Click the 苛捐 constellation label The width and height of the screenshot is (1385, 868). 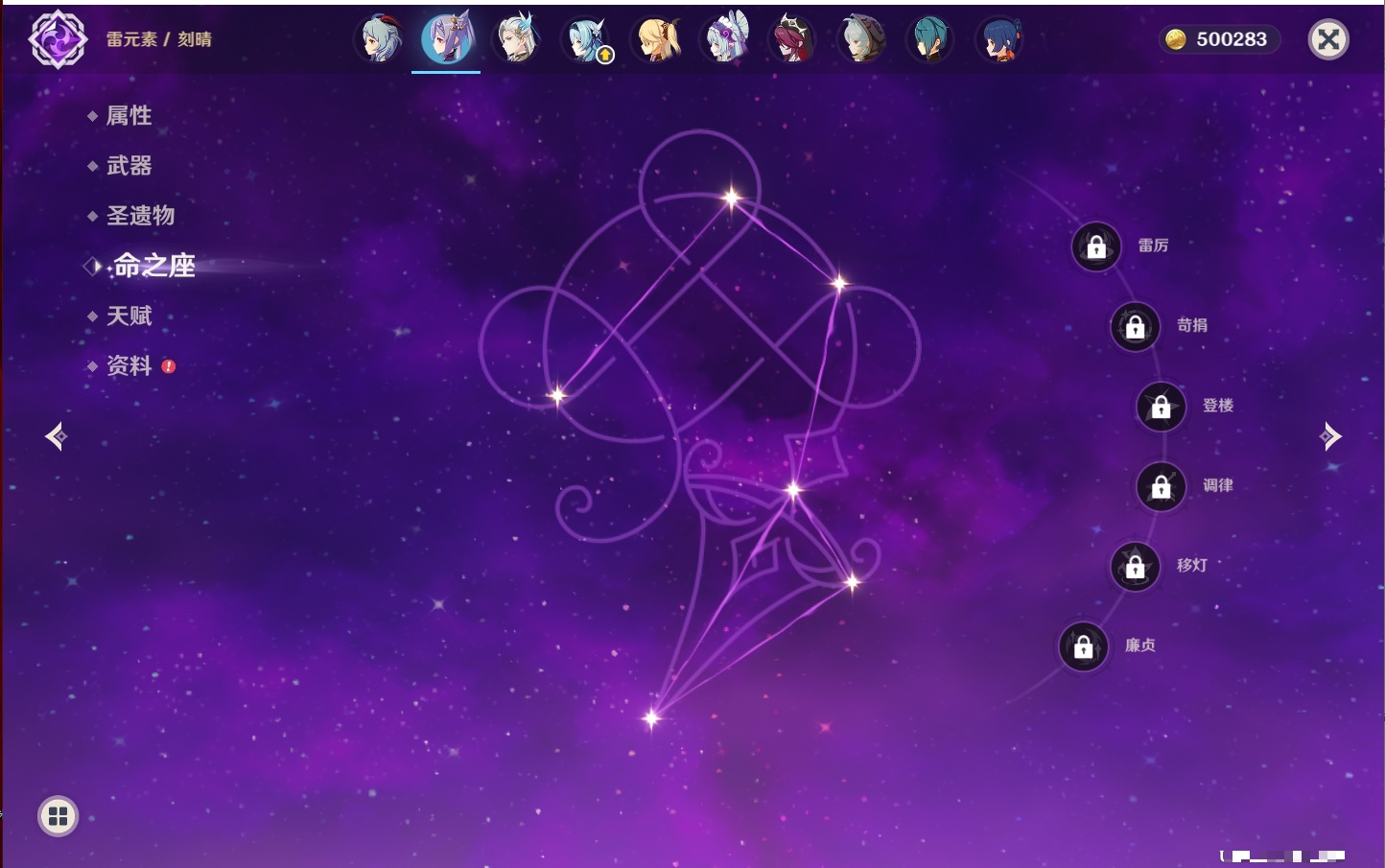[1192, 325]
